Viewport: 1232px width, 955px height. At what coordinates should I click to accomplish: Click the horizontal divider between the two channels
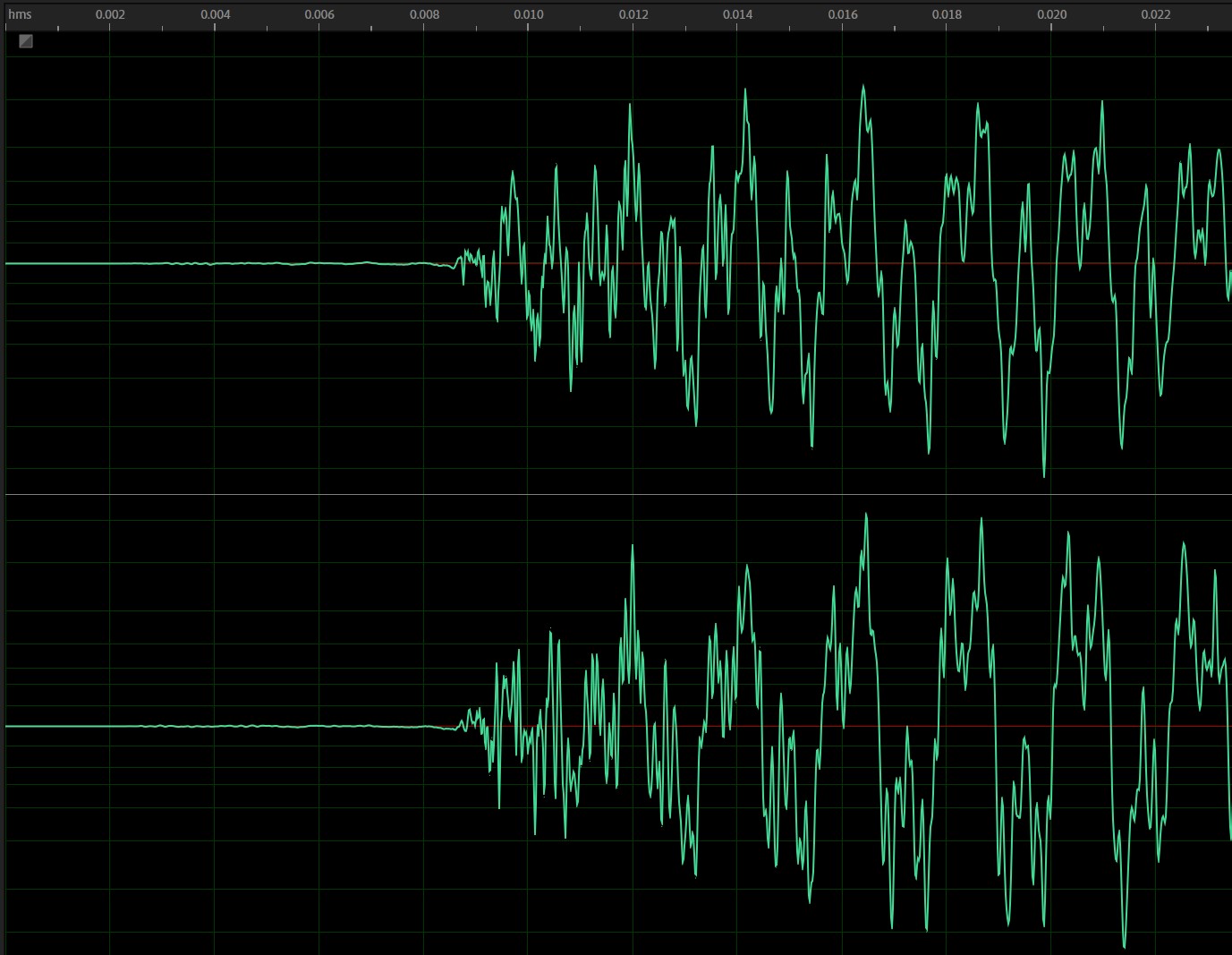(x=617, y=493)
